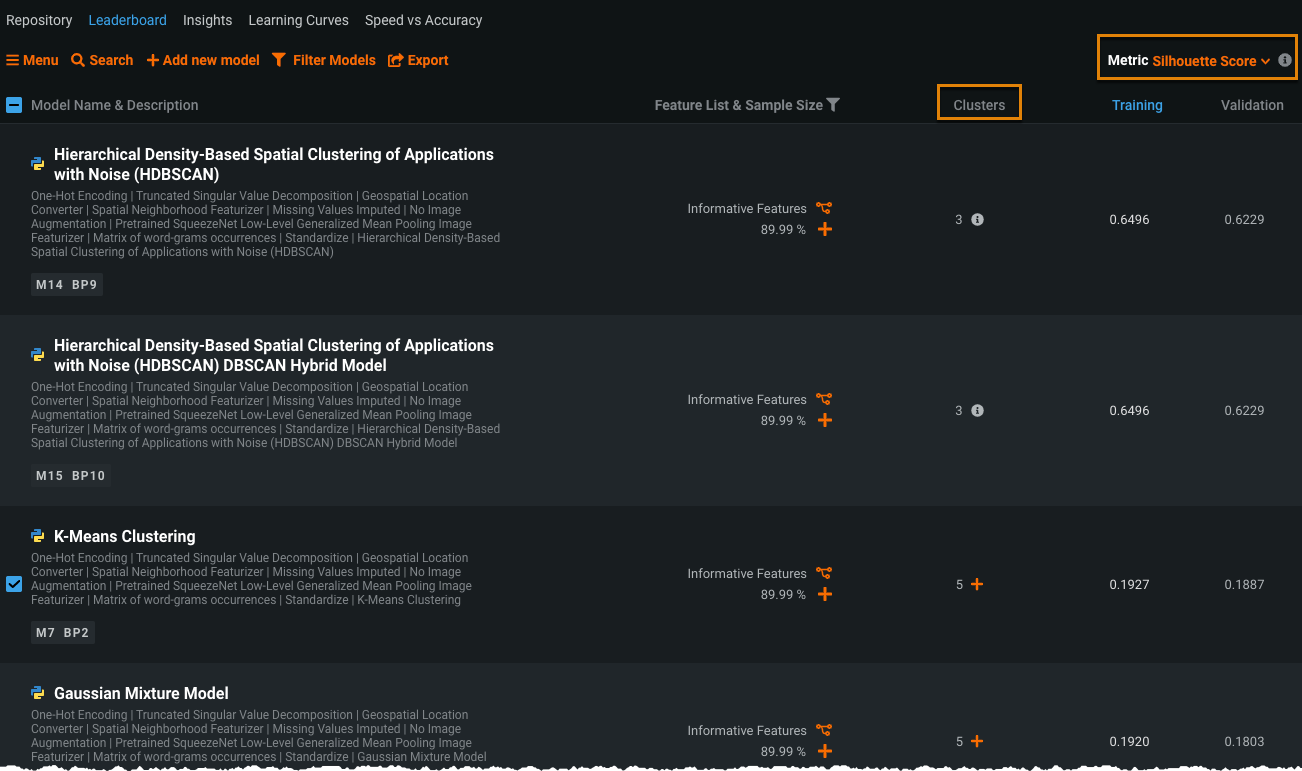This screenshot has height=771, width=1302.
Task: Click the plus icon beside K-Means 5 clusters
Action: tap(977, 584)
